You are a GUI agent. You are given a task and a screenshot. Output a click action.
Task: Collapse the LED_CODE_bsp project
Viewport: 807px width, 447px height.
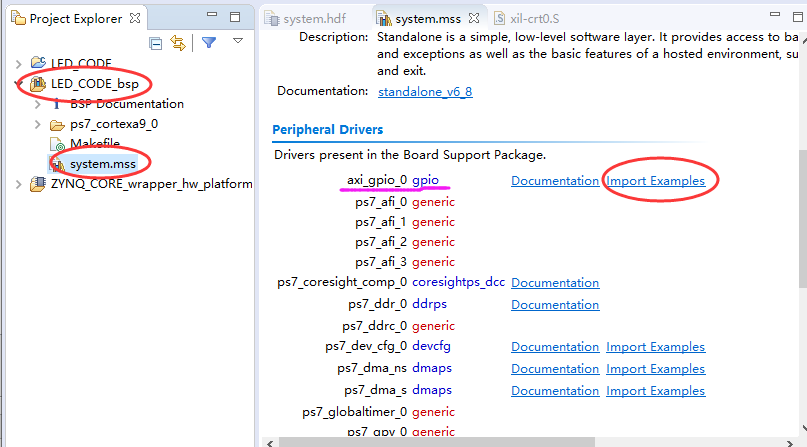point(19,83)
